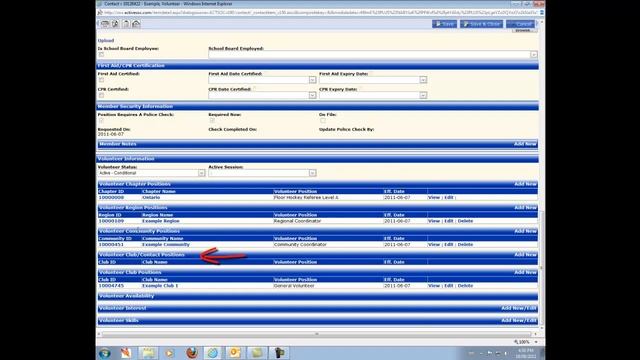Click the Internet Explorer taskbar icon
This screenshot has width=640, height=360.
click(213, 353)
